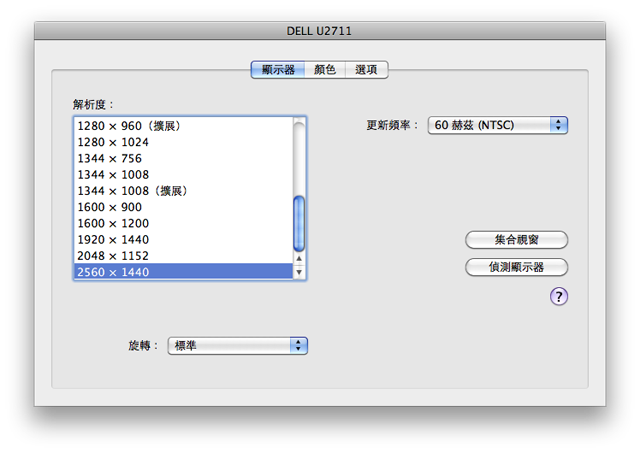Click the 偵測顯示器 button
The height and width of the screenshot is (453, 640).
[516, 267]
